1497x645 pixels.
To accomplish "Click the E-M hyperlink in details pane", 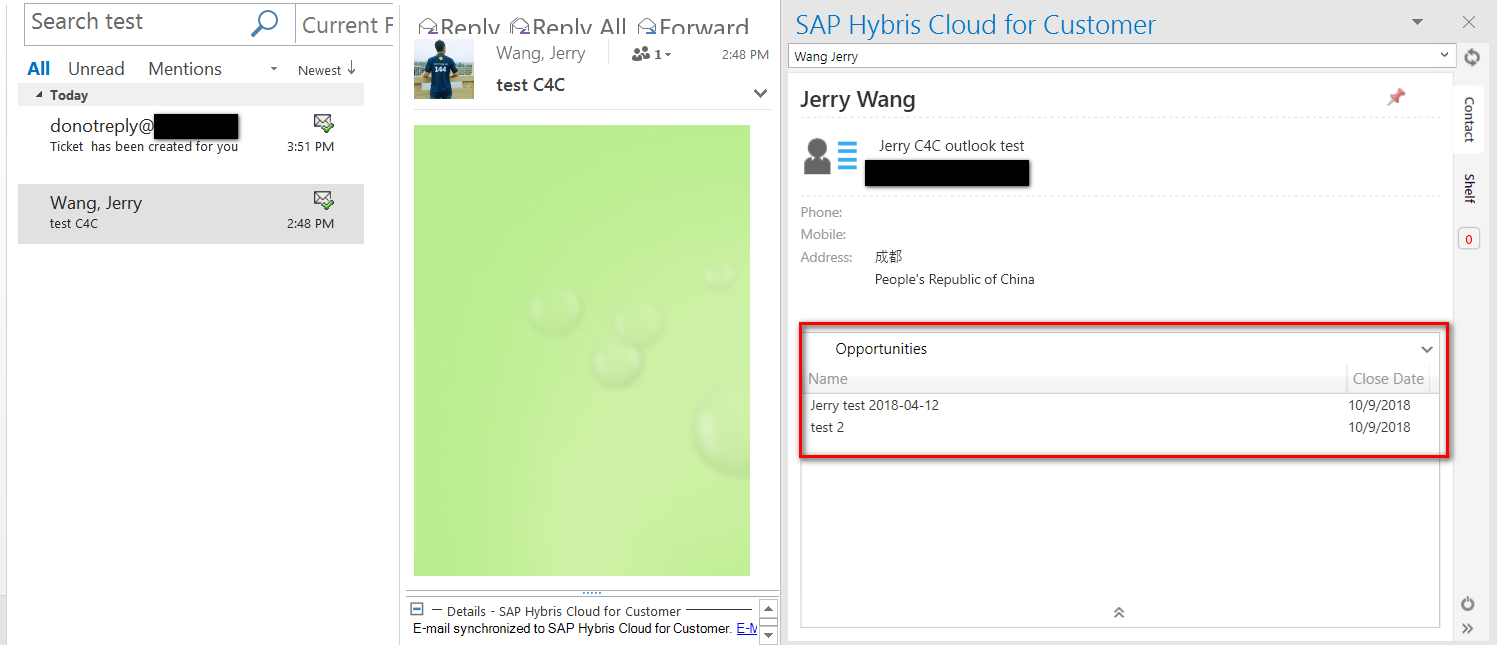I will tap(746, 629).
